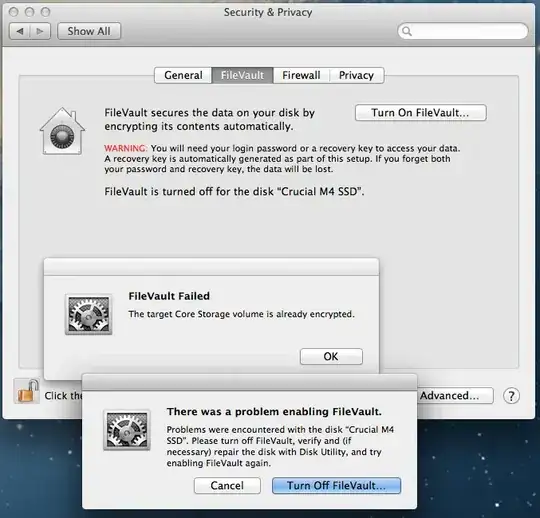Cancel the problem enabling FileVault dialog

[x=227, y=485]
